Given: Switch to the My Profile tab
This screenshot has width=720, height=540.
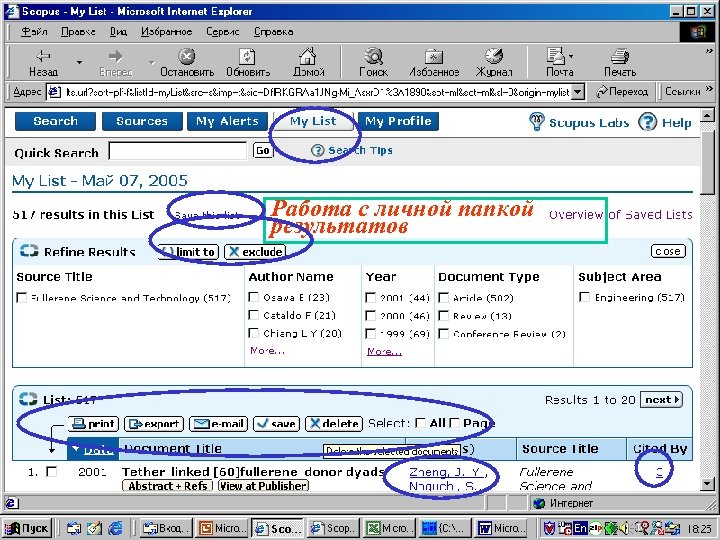Looking at the screenshot, I should (398, 121).
